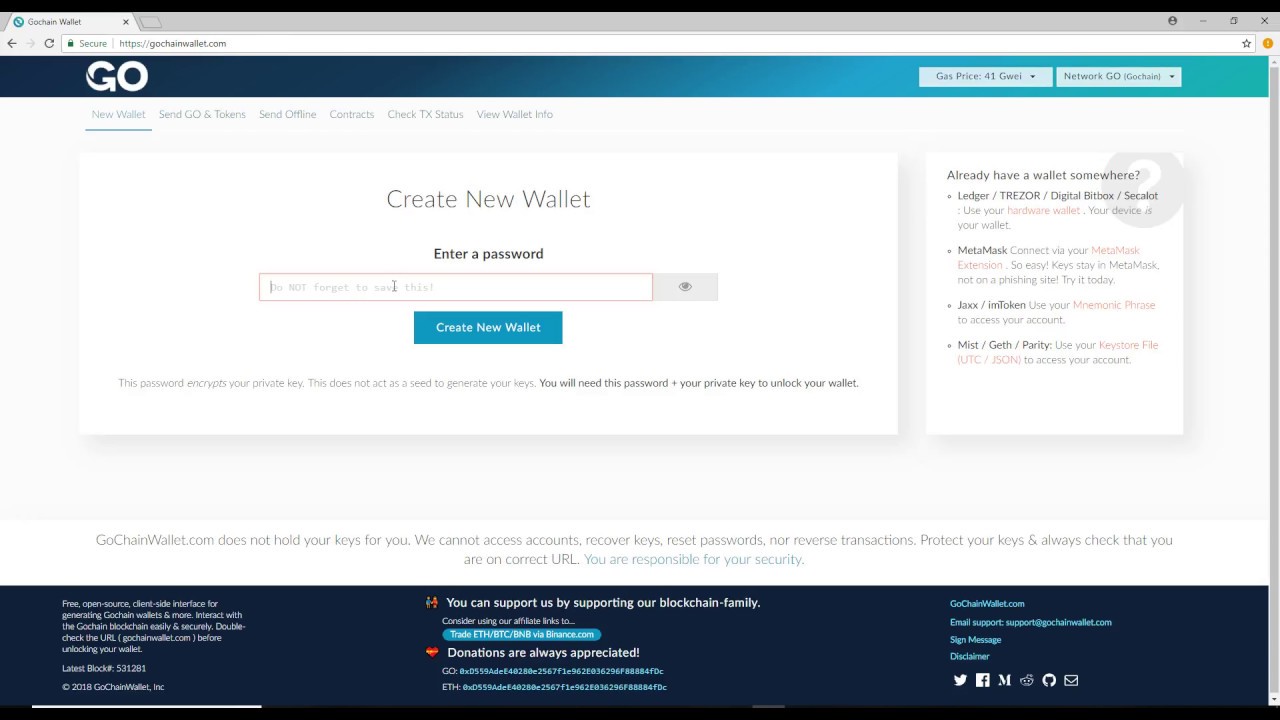
Task: Open the Sign Message link
Action: pyautogui.click(x=975, y=640)
